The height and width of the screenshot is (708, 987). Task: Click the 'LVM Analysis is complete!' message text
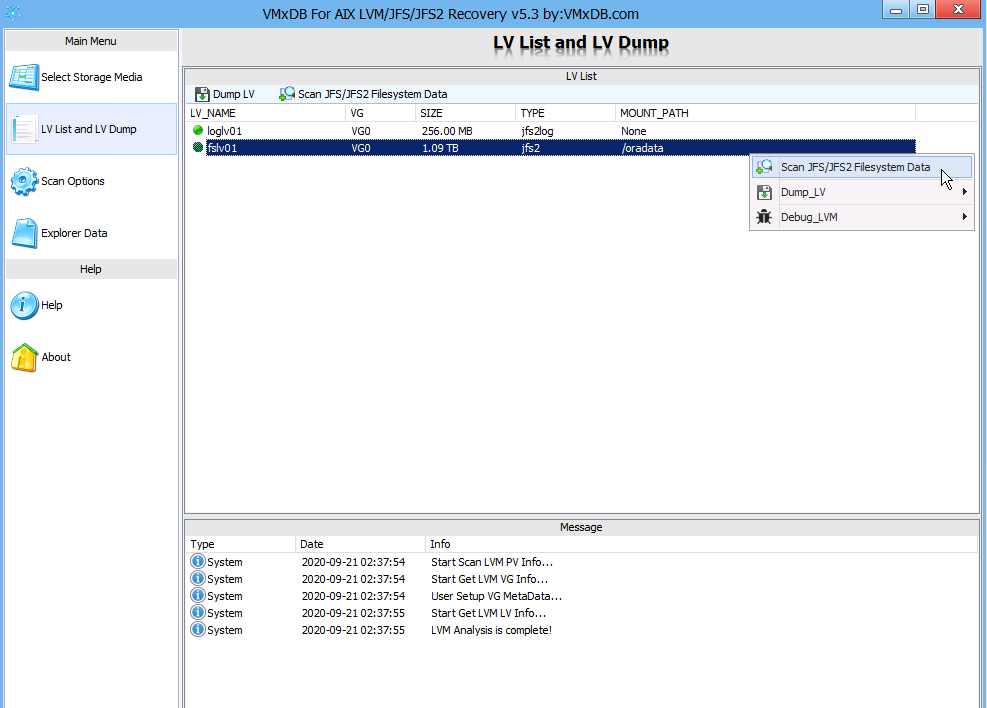[x=491, y=630]
